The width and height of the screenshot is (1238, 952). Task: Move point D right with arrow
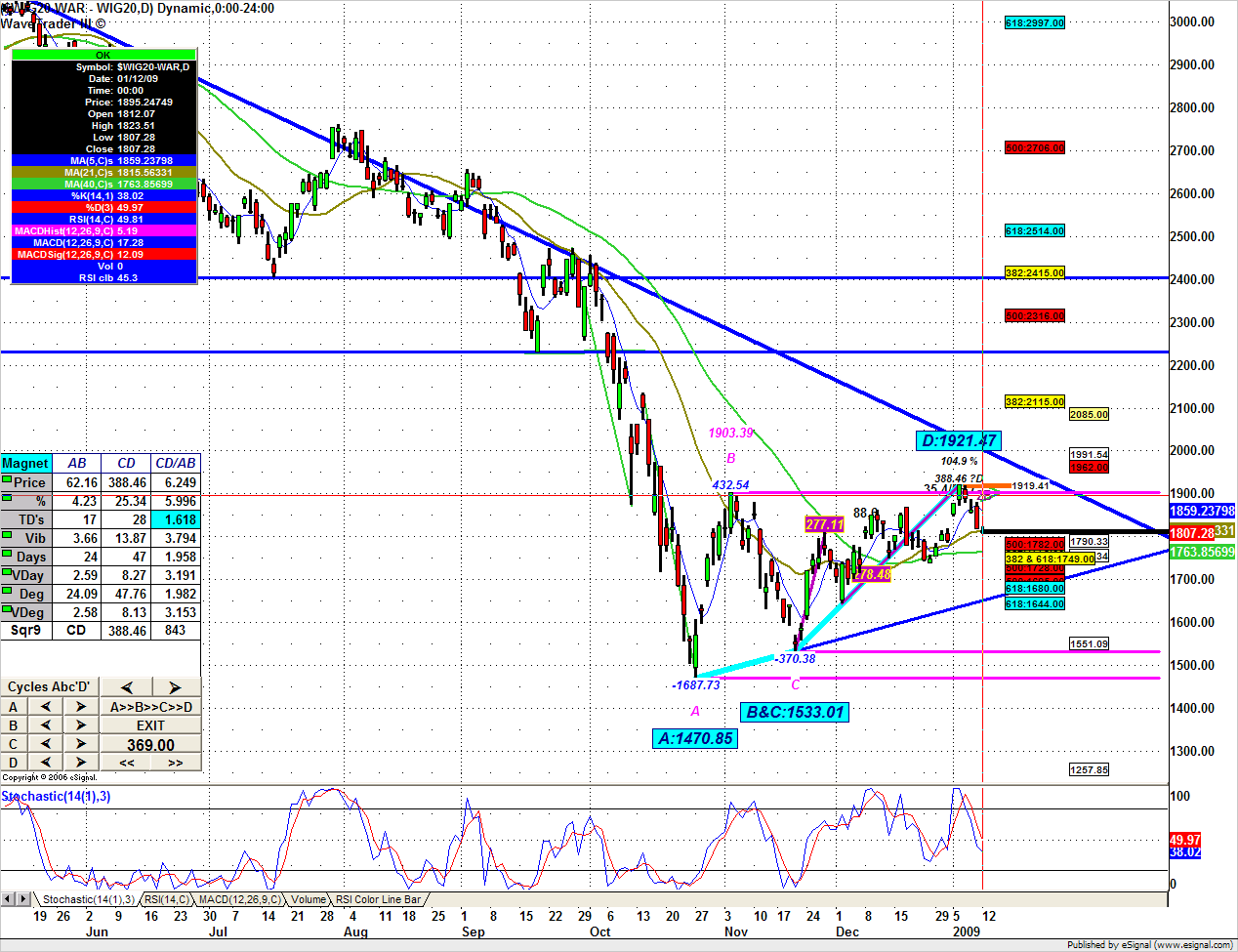click(81, 763)
